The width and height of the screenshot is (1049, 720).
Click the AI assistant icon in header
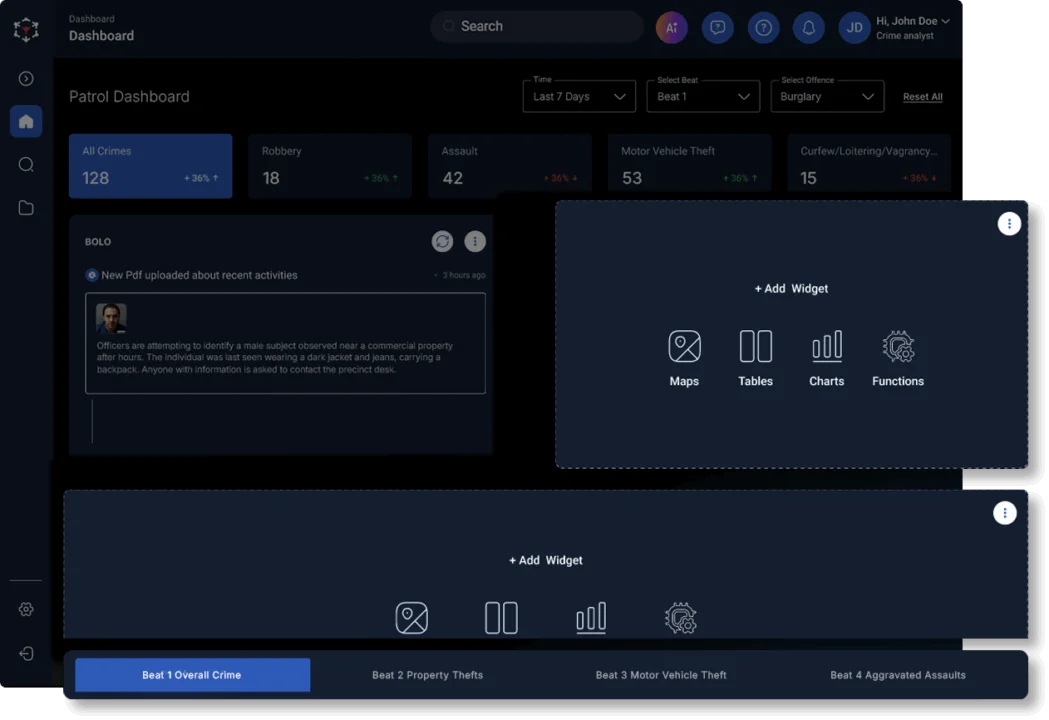pyautogui.click(x=671, y=28)
